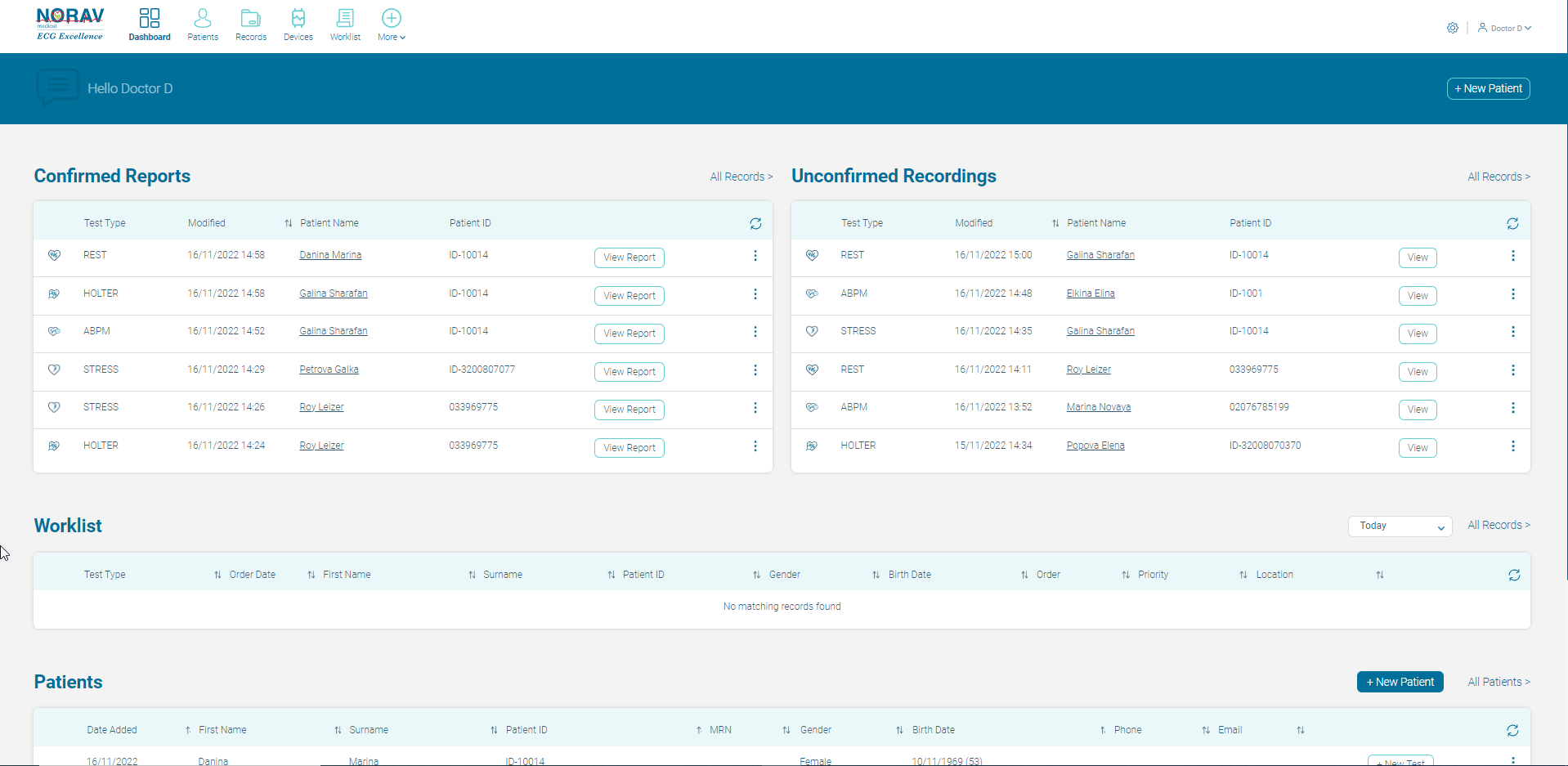View Roy Leizer unconfirmed REST recording
This screenshot has height=766, width=1568.
click(x=1418, y=372)
